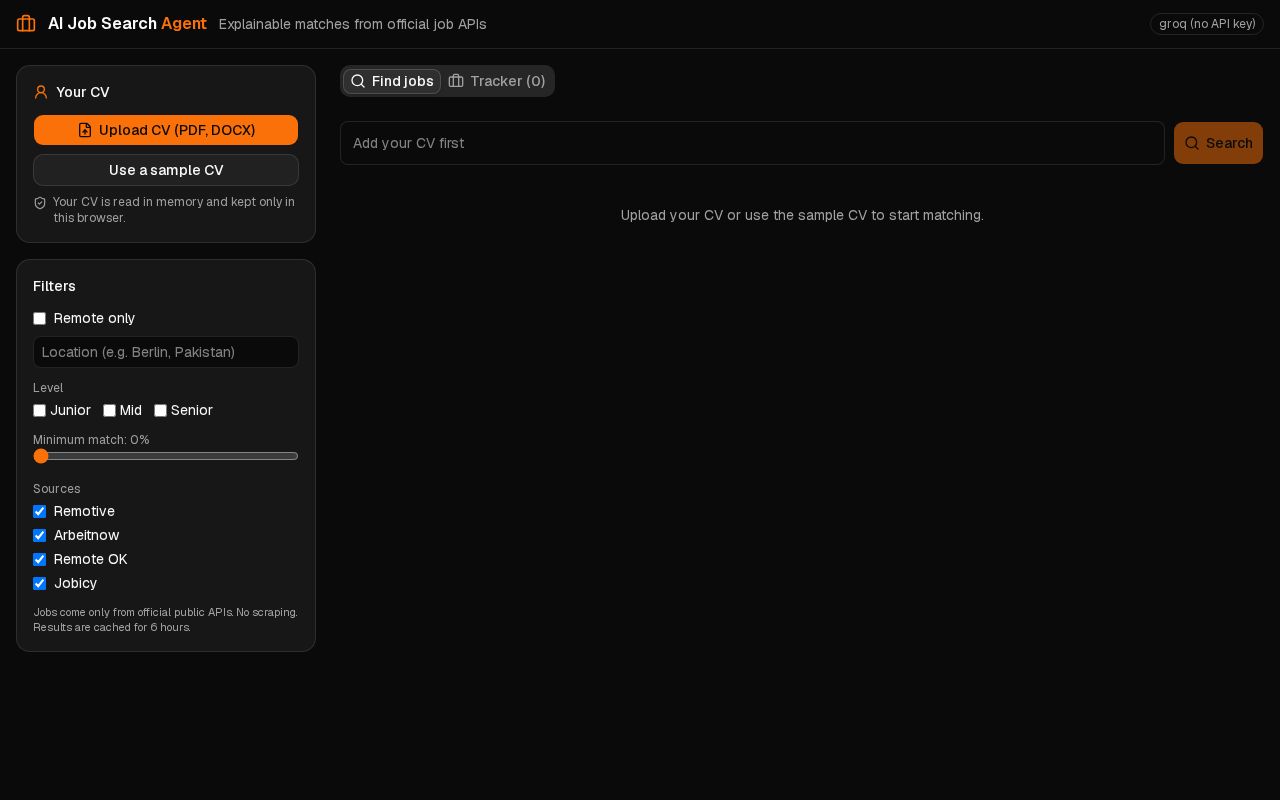The width and height of the screenshot is (1280, 800).
Task: Click the 'AI Job Search Agent' title
Action: pyautogui.click(x=127, y=23)
